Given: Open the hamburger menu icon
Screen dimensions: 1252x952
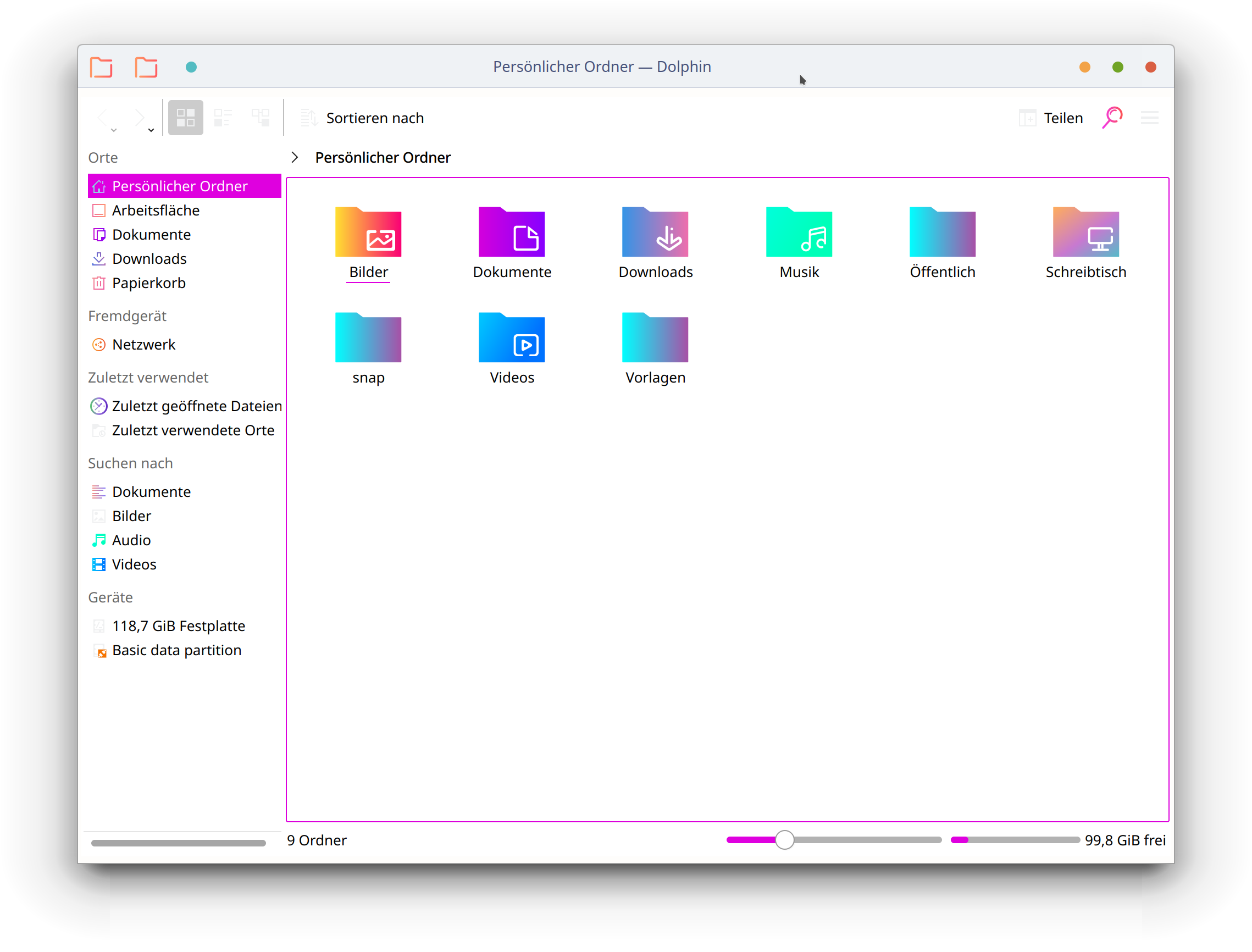Looking at the screenshot, I should click(x=1149, y=118).
